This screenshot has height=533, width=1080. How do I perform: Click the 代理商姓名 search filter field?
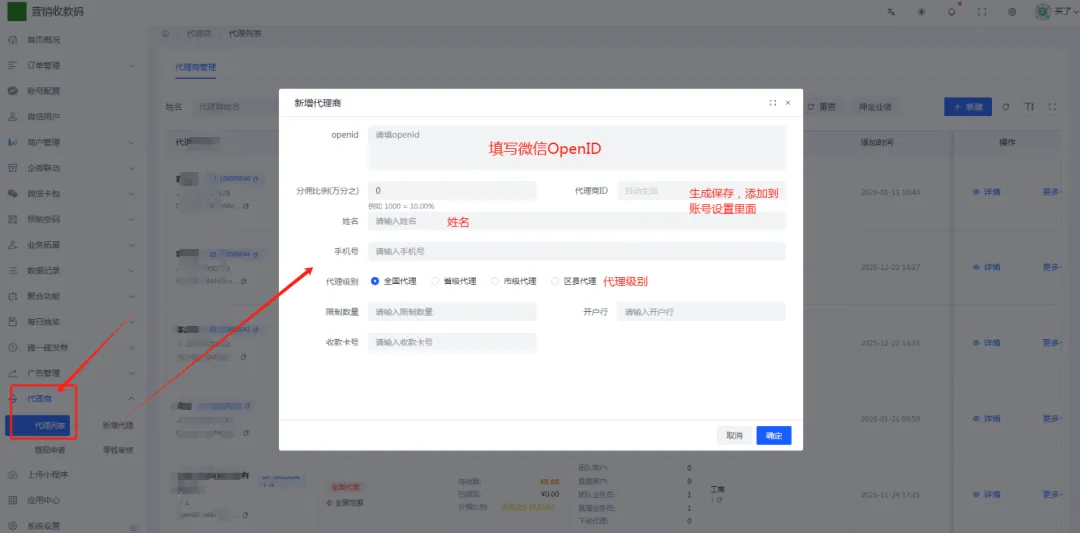tap(234, 107)
